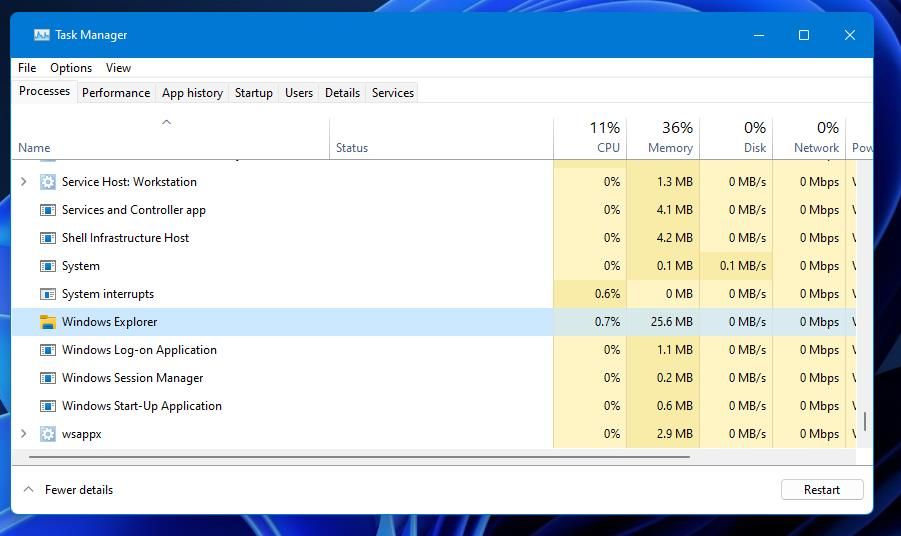
Task: Click the Windows Explorer folder icon
Action: tap(48, 322)
